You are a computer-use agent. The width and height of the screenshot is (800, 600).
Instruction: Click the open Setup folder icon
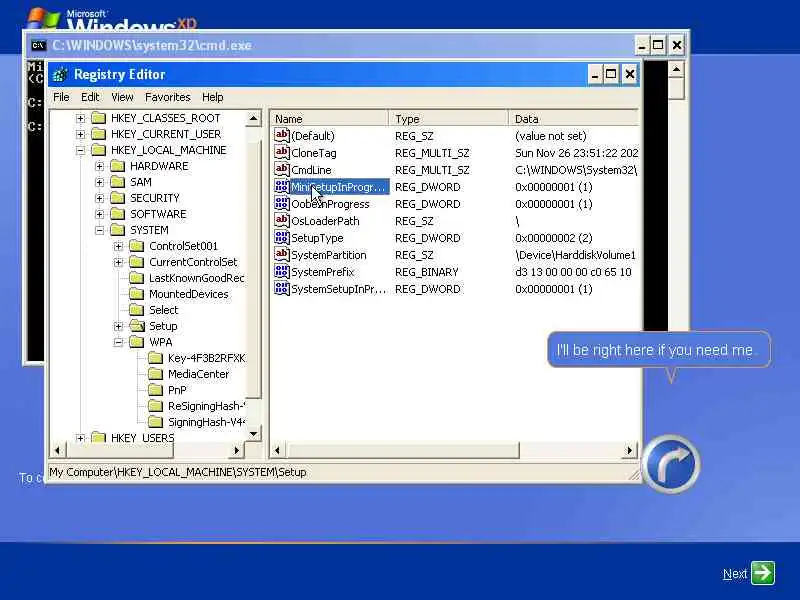[x=137, y=326]
